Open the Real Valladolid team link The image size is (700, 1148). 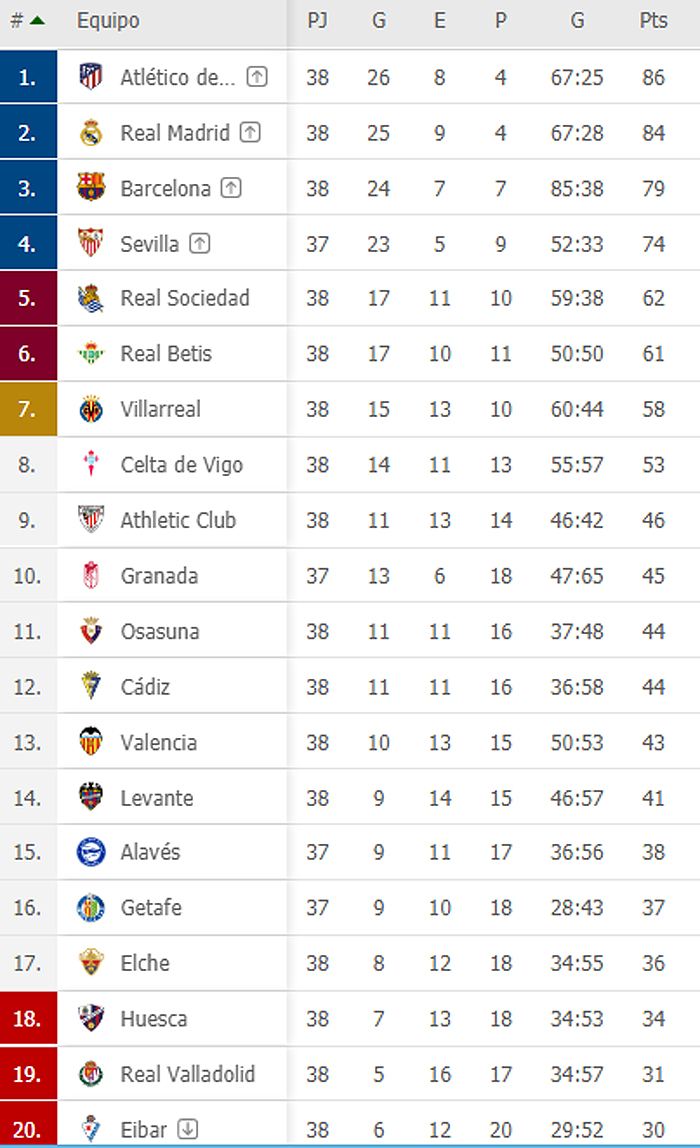188,1074
